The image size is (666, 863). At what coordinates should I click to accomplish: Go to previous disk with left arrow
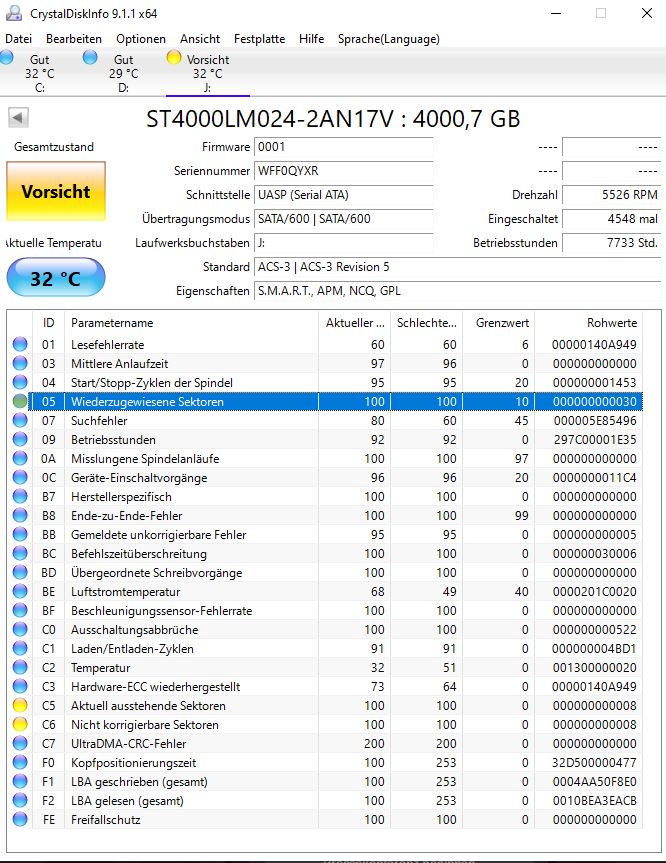tap(18, 117)
